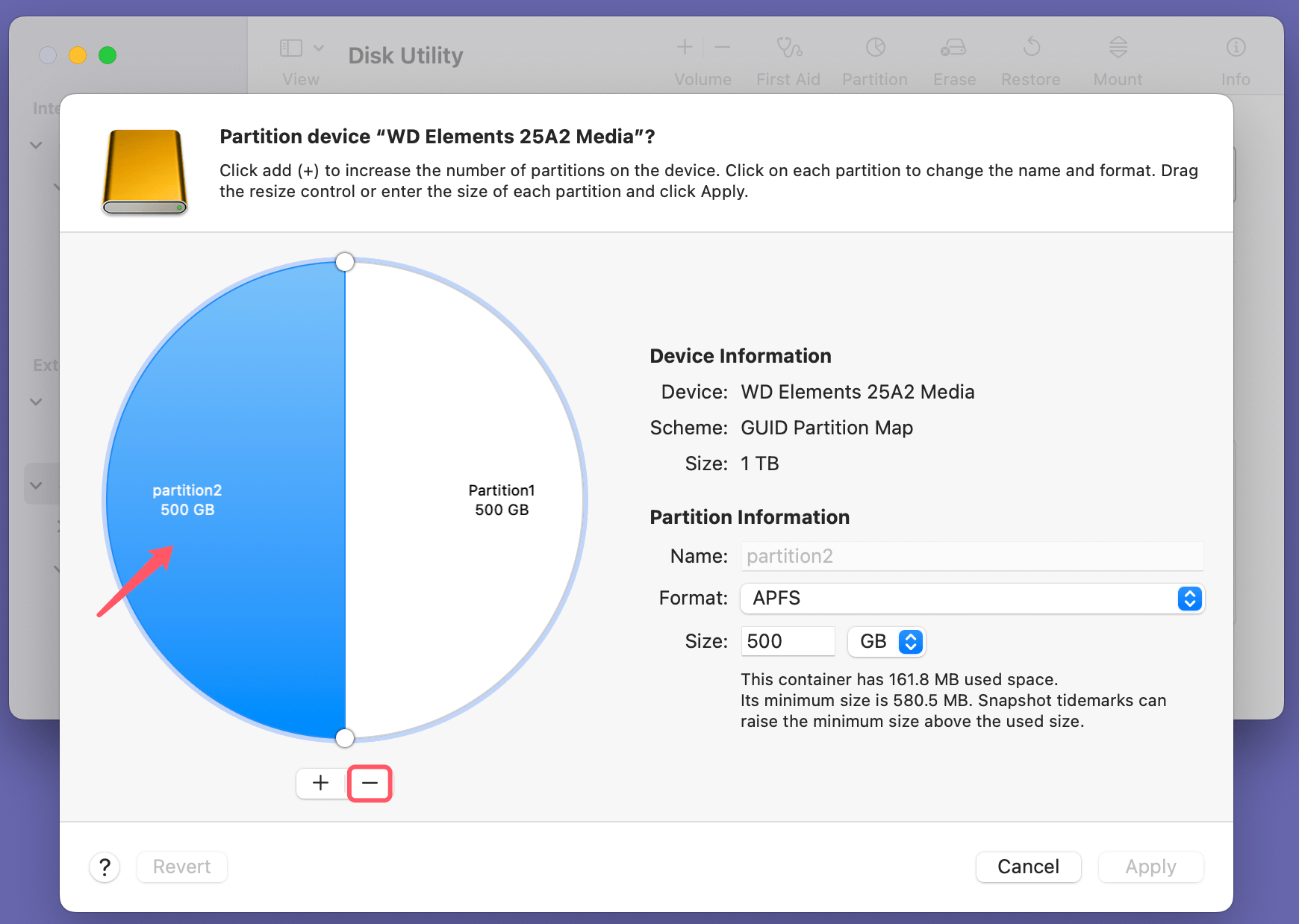The image size is (1299, 924).
Task: Select Partition1 in the pie chart
Action: [x=501, y=500]
